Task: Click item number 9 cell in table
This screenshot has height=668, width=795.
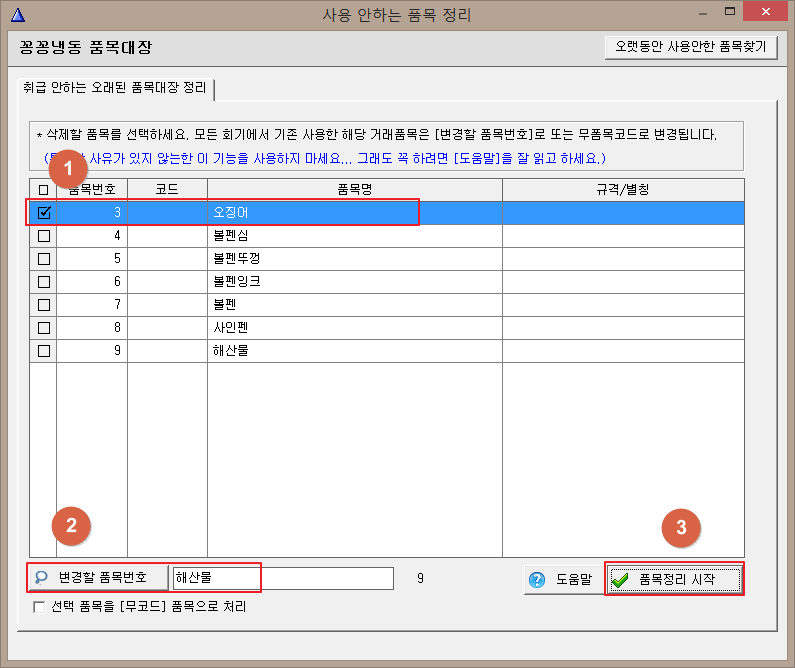Action: pos(92,351)
